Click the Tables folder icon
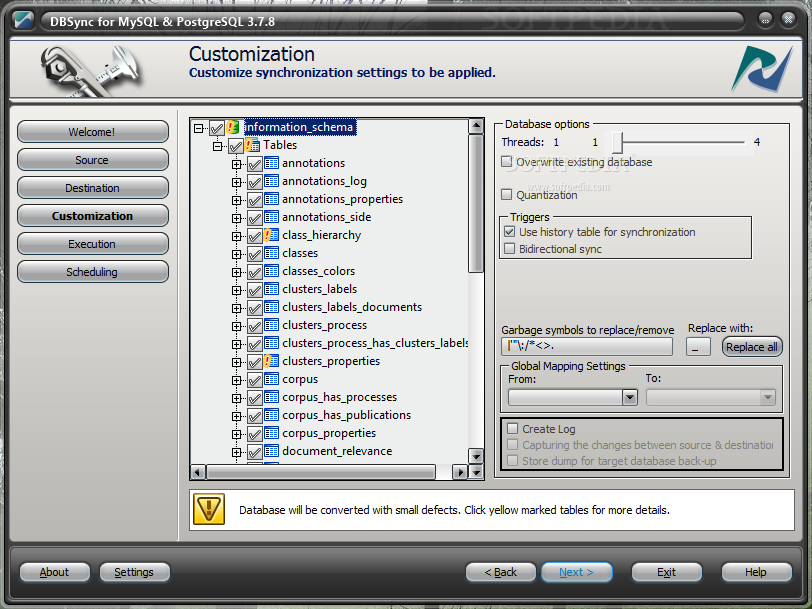Image resolution: width=812 pixels, height=609 pixels. [252, 145]
